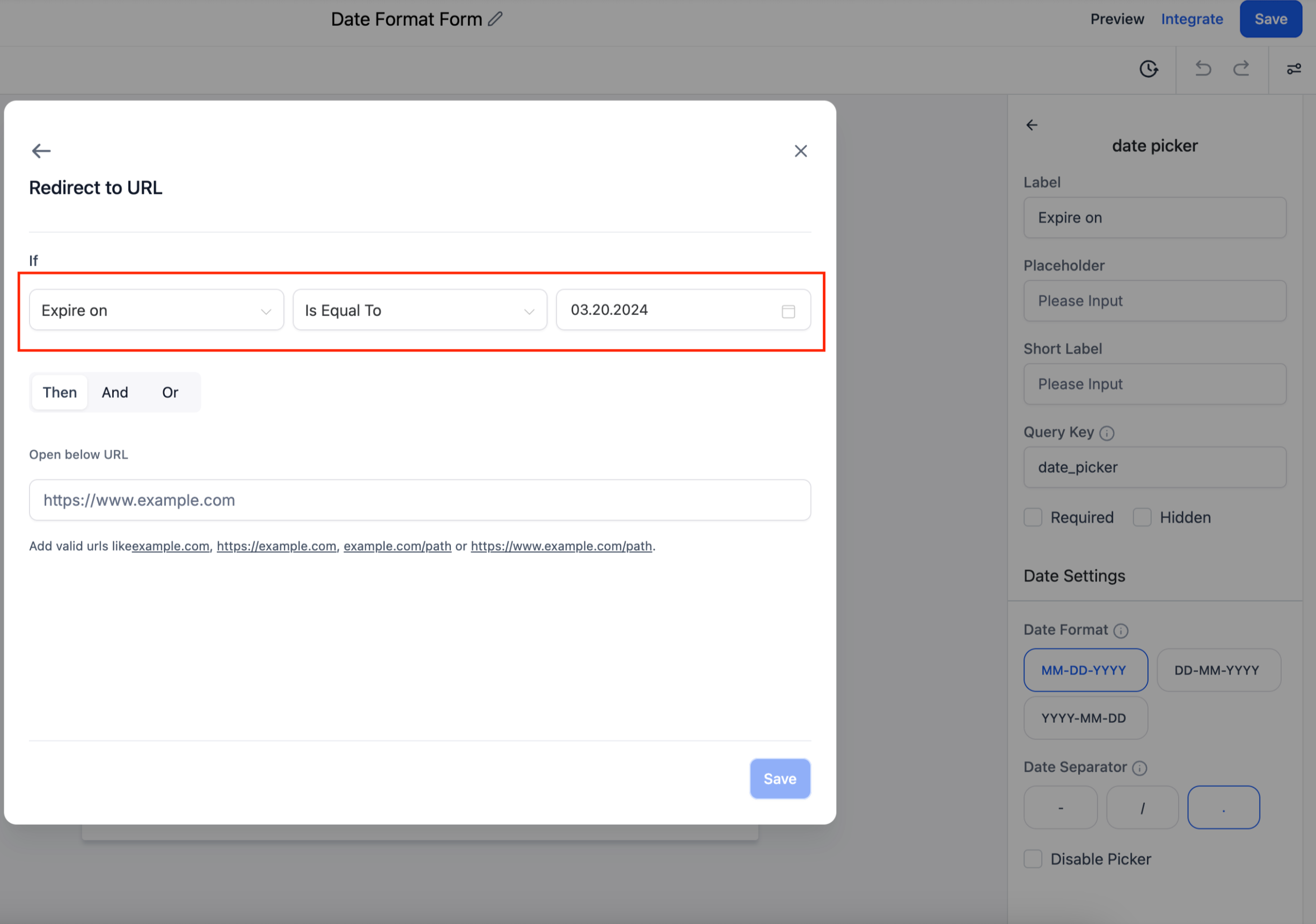Click the redo arrow icon

1241,69
